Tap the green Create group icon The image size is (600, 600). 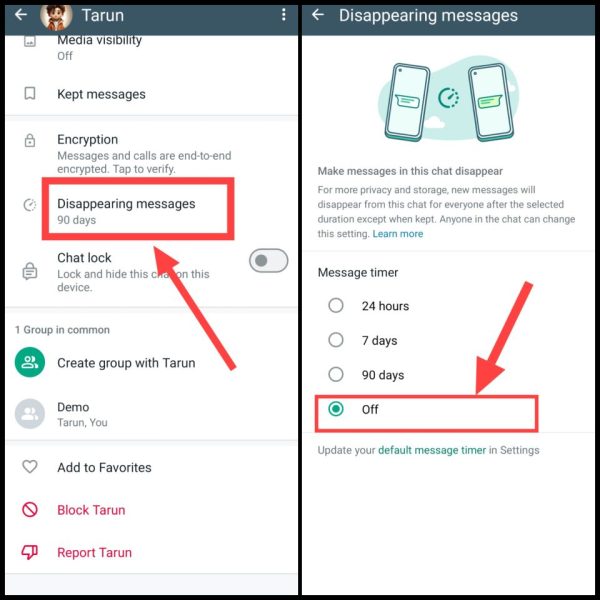(30, 362)
